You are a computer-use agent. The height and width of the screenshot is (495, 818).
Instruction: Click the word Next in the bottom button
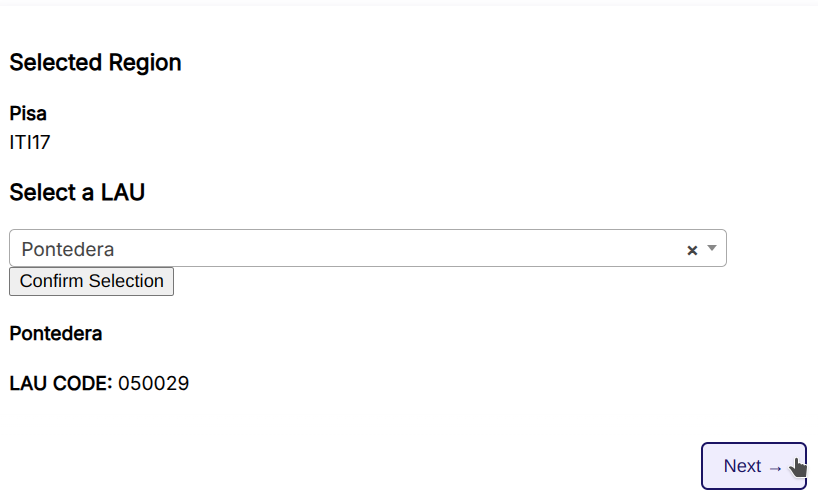click(x=742, y=466)
